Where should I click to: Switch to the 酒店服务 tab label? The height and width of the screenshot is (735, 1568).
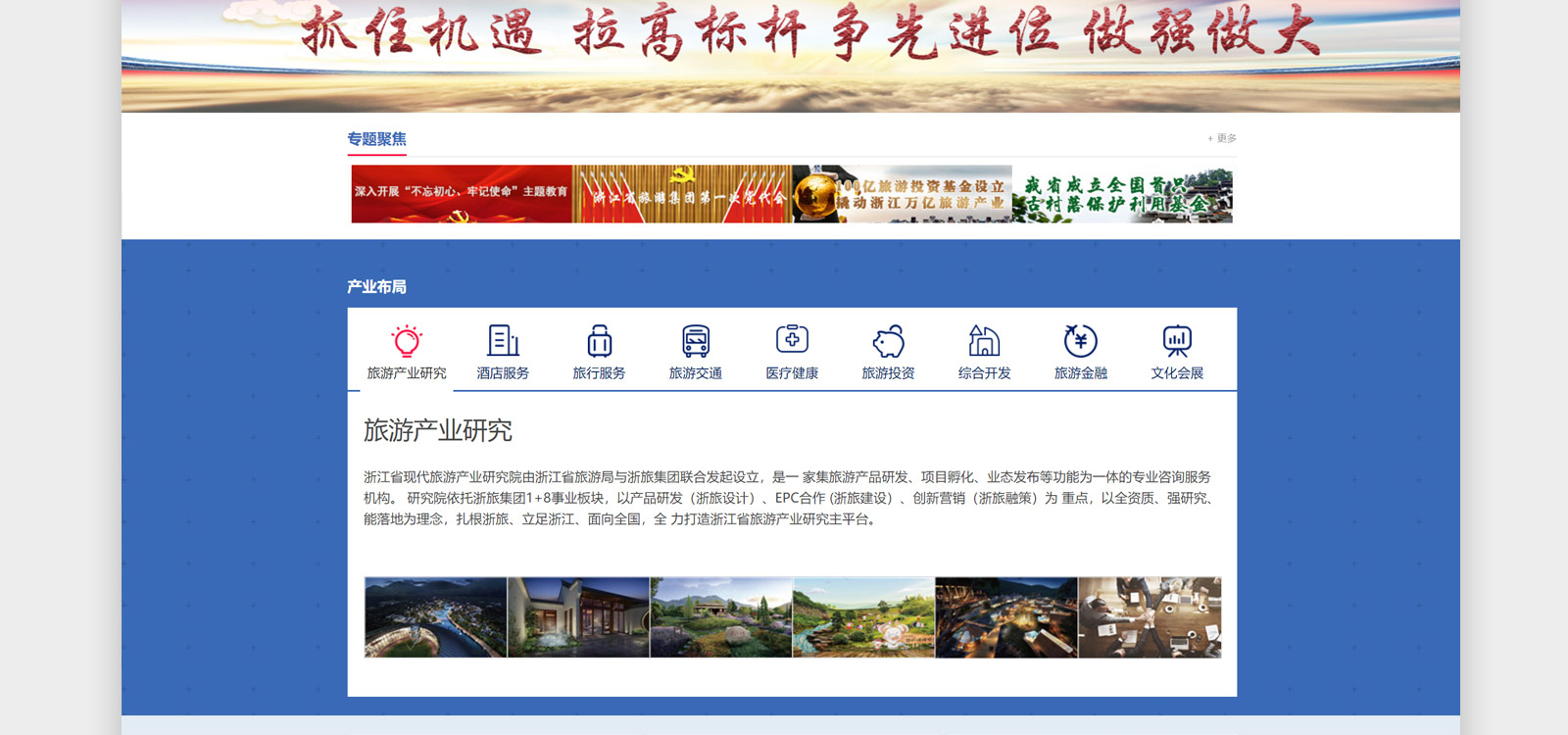(x=503, y=373)
